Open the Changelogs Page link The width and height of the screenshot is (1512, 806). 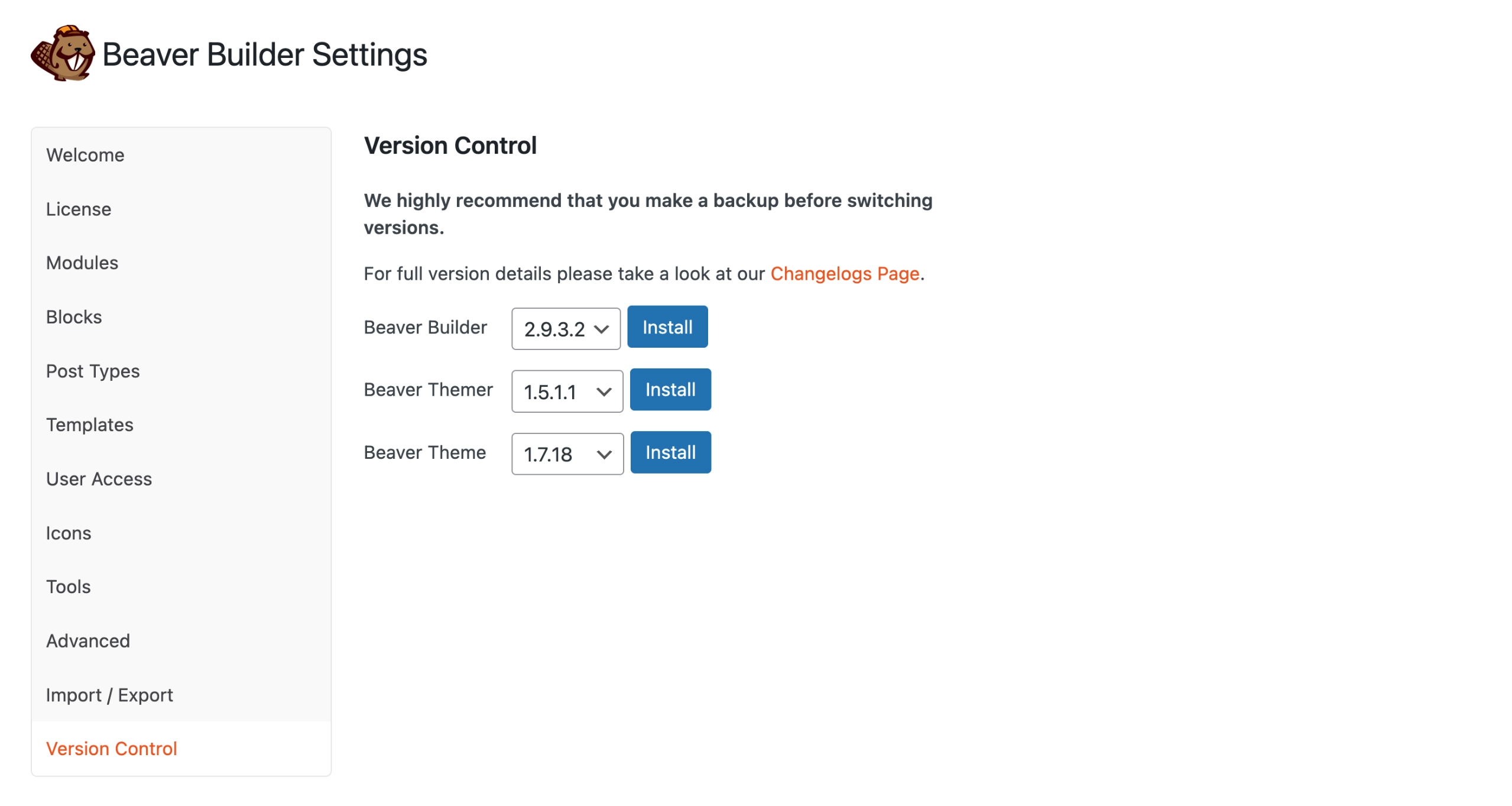click(x=844, y=273)
